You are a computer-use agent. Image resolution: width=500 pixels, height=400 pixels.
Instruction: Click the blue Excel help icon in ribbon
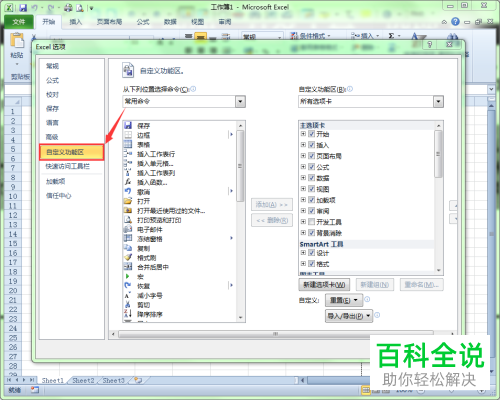pyautogui.click(x=455, y=22)
